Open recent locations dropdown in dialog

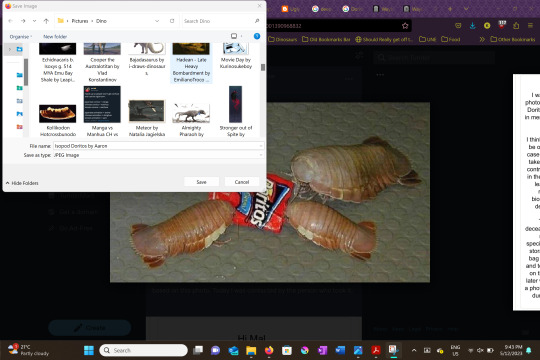(34, 21)
